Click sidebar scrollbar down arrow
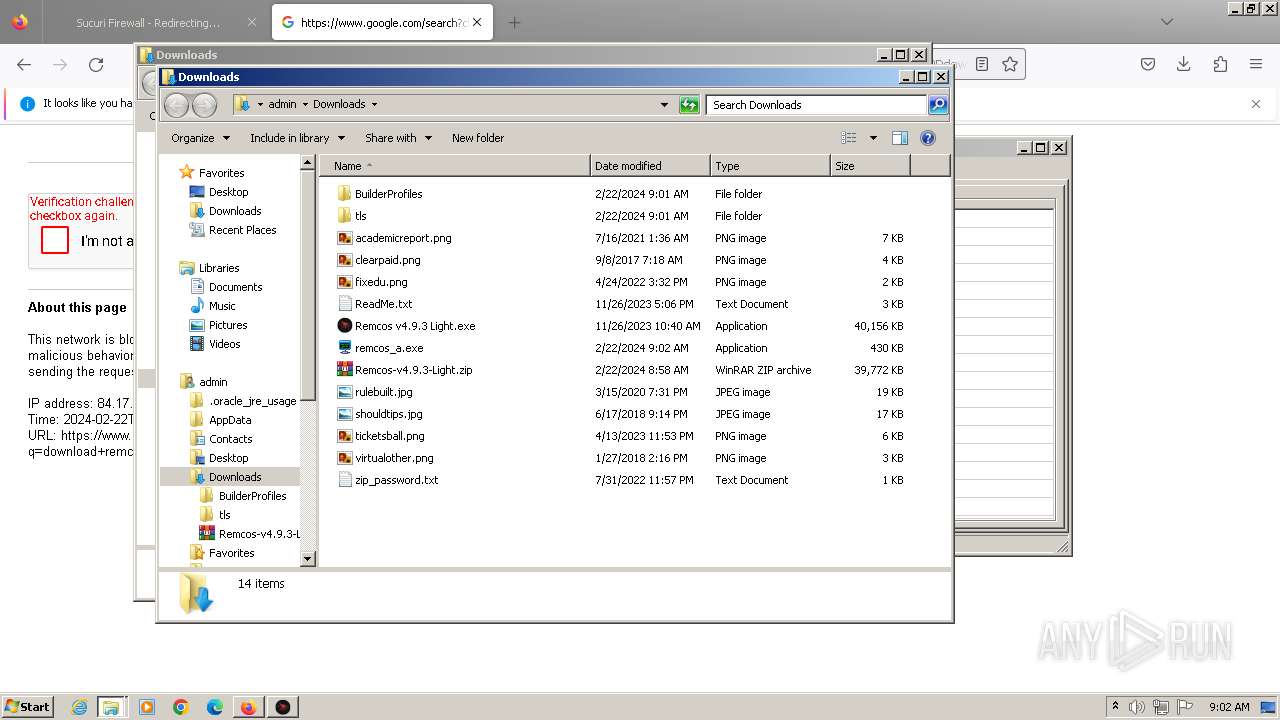 click(308, 559)
